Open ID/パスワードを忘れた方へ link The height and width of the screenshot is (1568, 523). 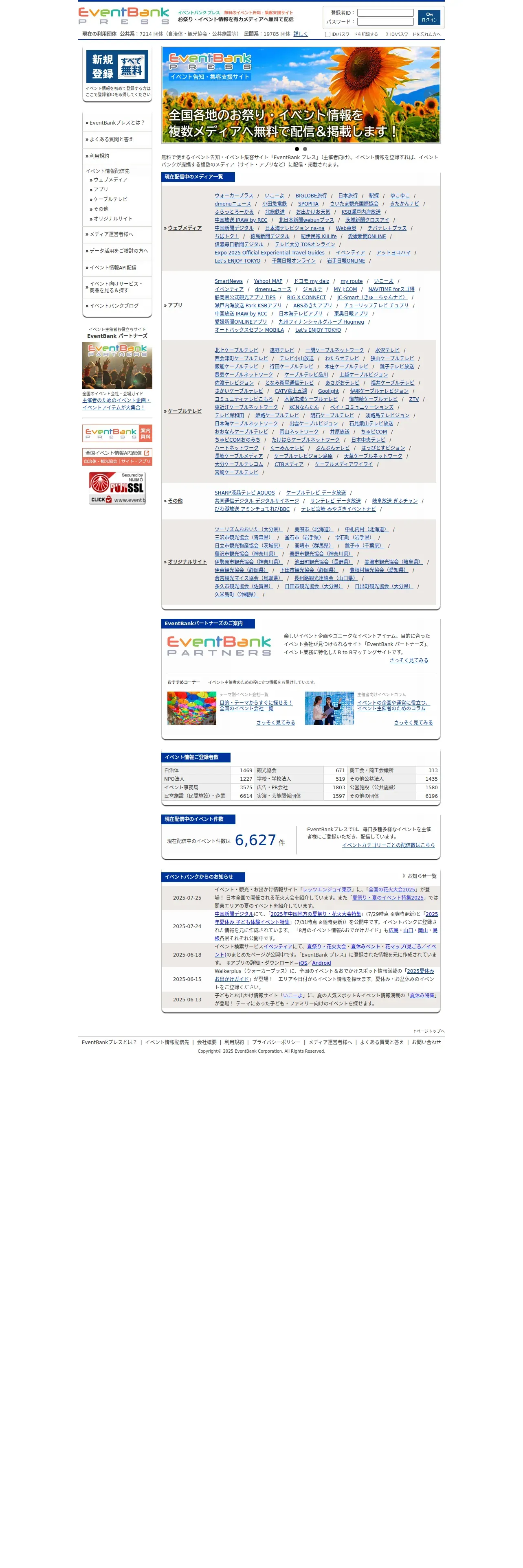tap(415, 34)
